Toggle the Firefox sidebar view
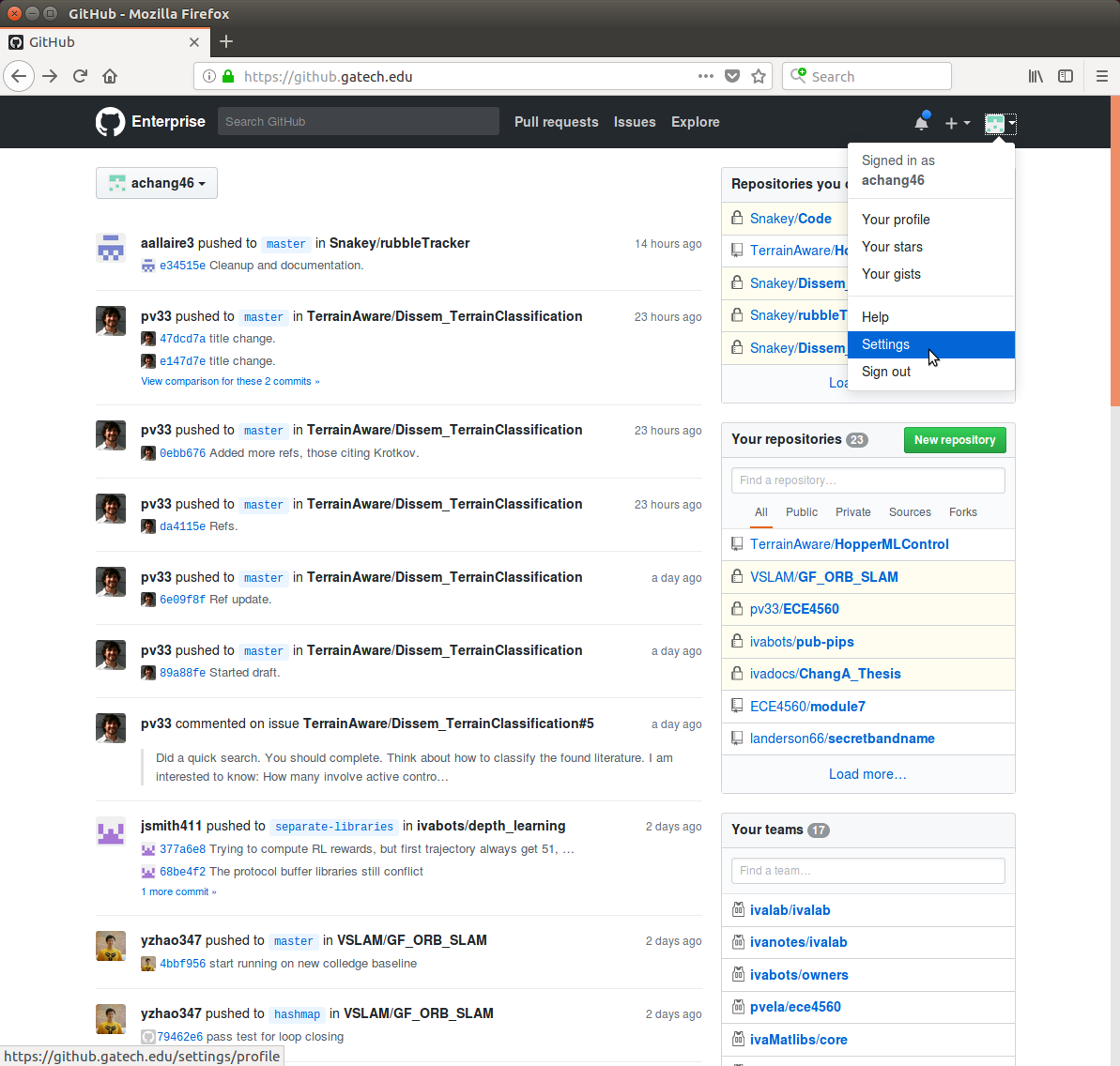The image size is (1120, 1066). [x=1066, y=76]
